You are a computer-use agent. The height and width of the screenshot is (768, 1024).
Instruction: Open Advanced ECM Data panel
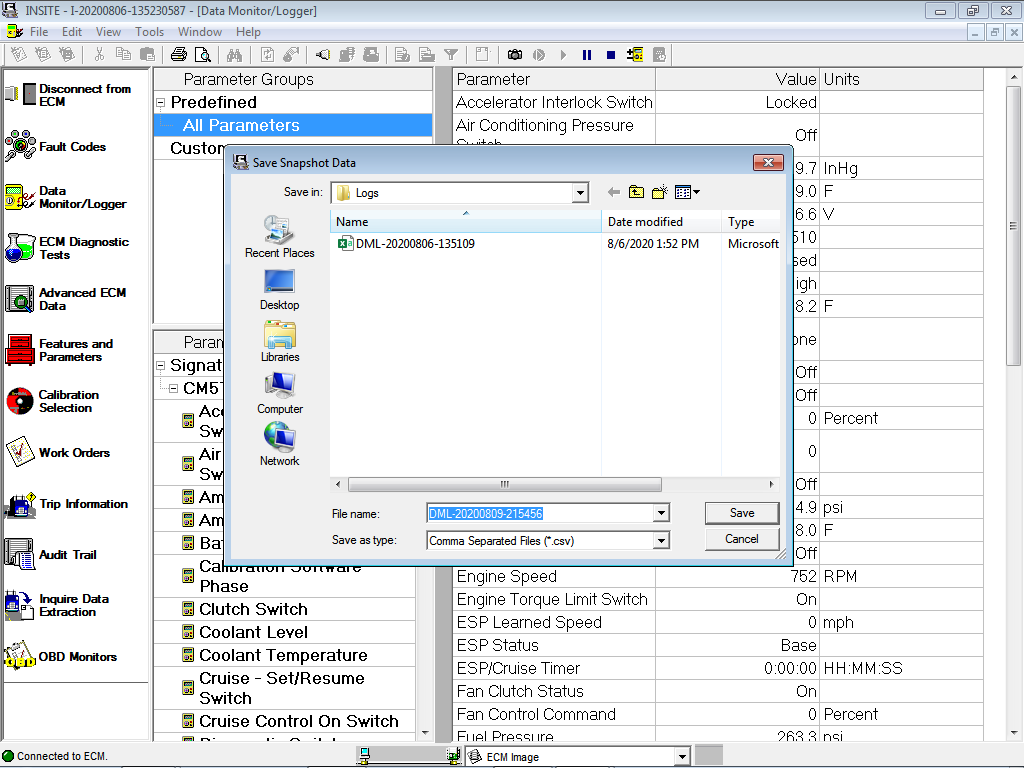click(x=26, y=298)
